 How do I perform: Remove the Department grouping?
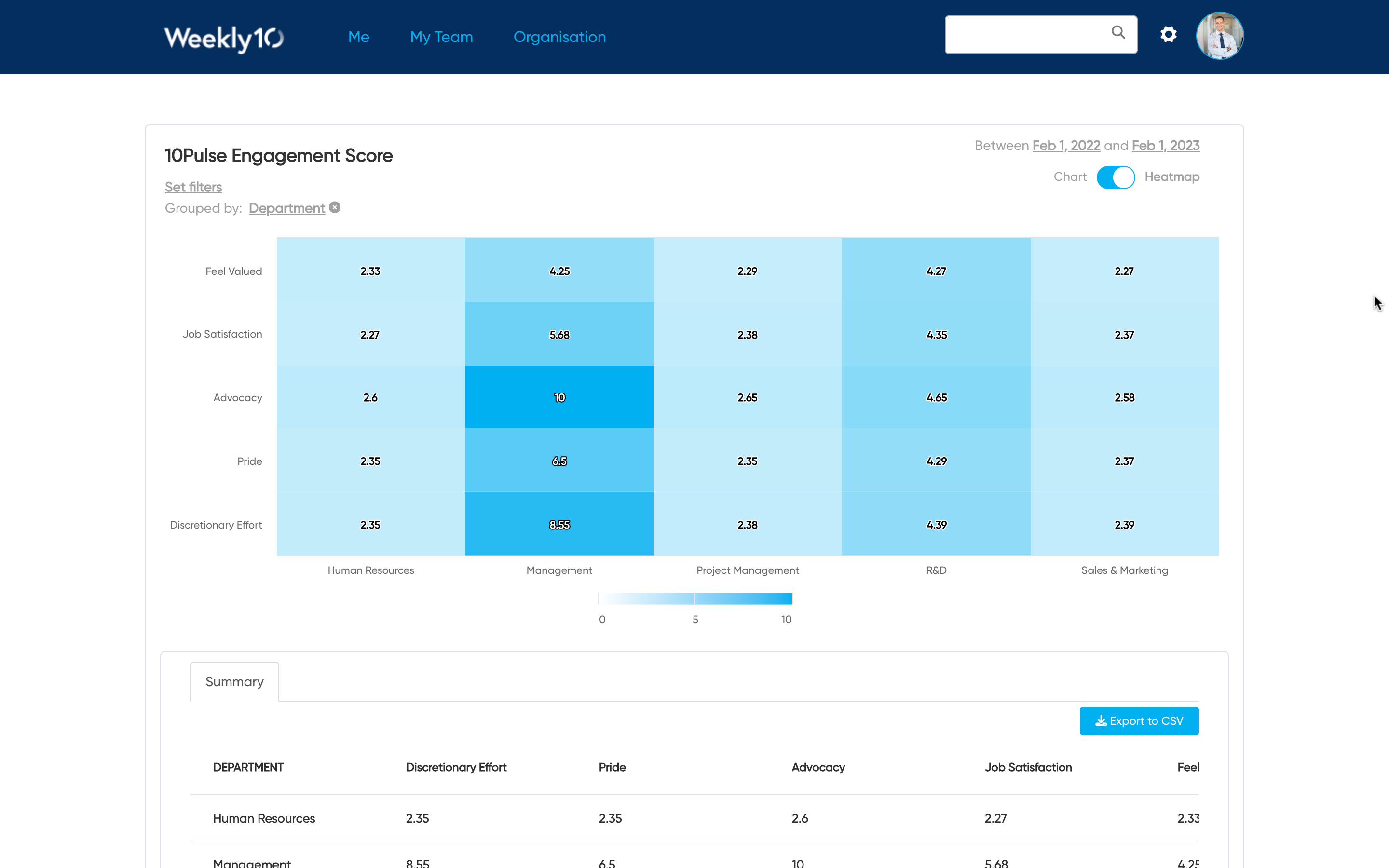335,207
